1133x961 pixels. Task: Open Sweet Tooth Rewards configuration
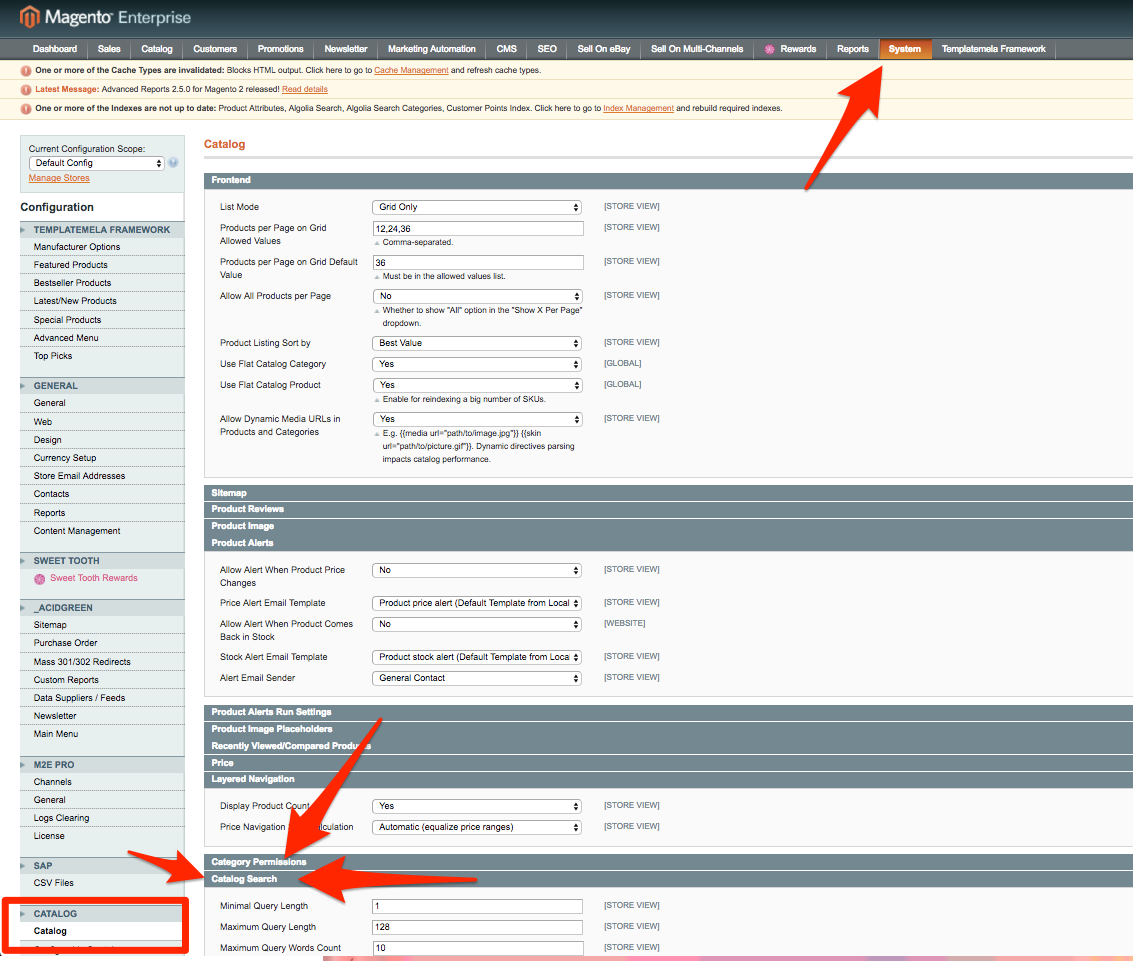click(94, 578)
